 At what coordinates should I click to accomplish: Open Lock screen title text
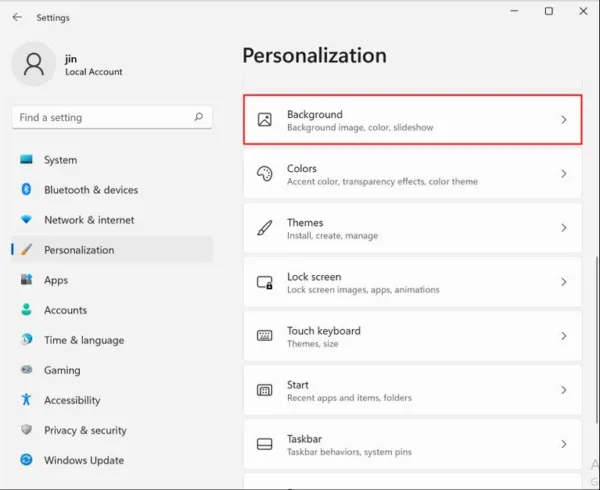pyautogui.click(x=314, y=277)
